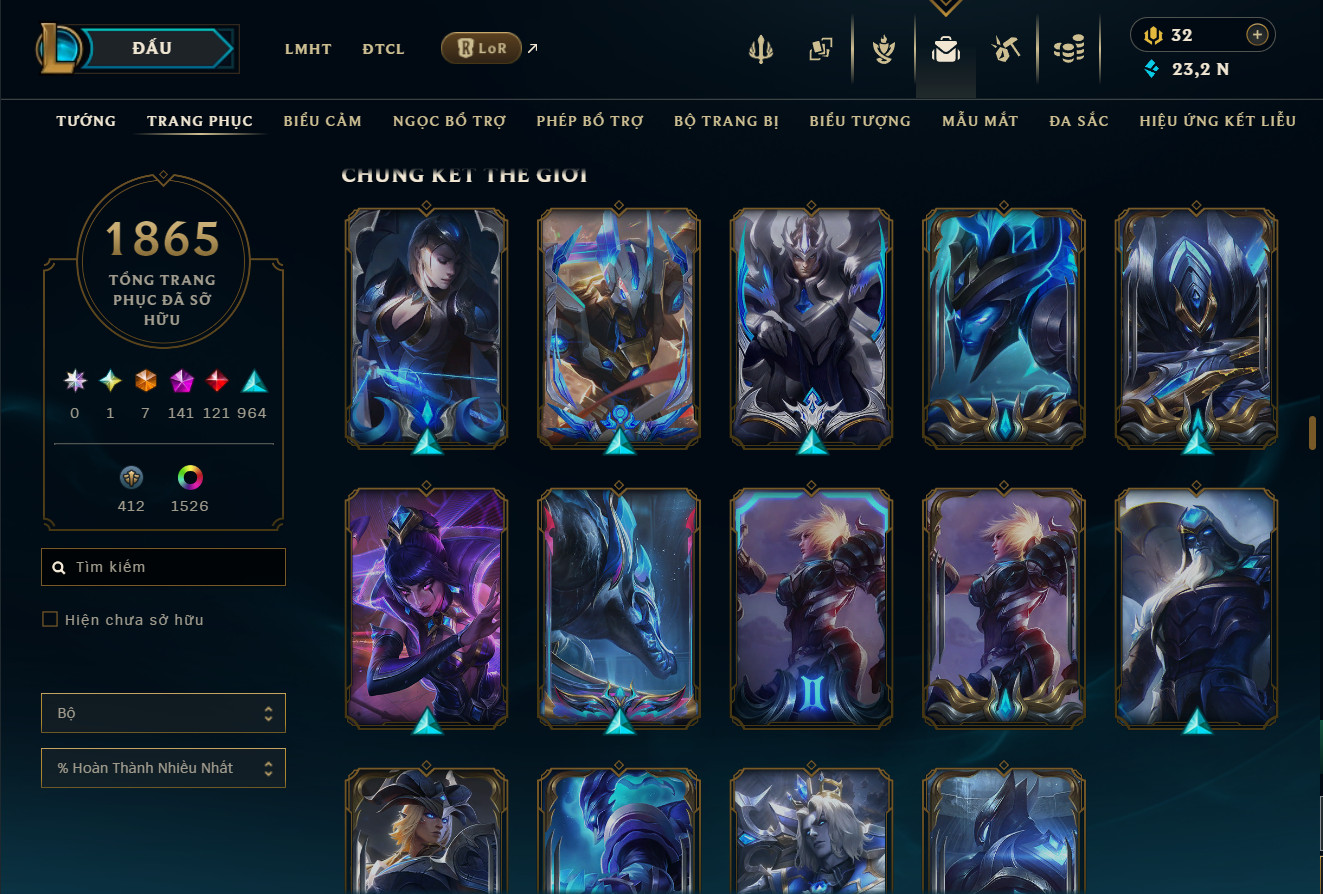Image resolution: width=1323 pixels, height=894 pixels.
Task: Click the ĐẤU play button
Action: (x=153, y=48)
